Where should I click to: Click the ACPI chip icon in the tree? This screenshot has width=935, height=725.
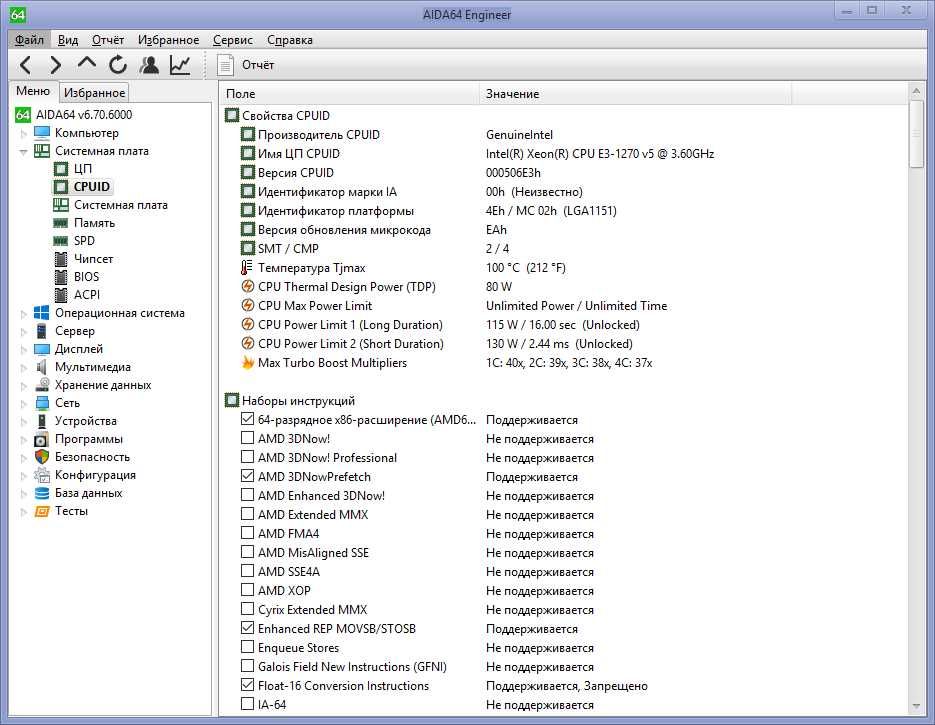tap(61, 295)
